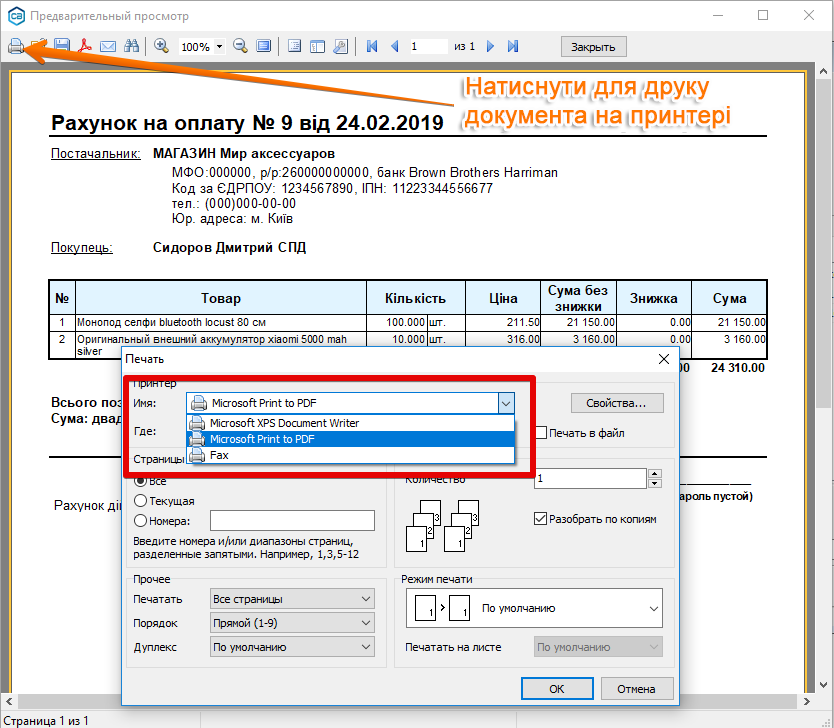Go to last page arrow
The height and width of the screenshot is (728, 834).
[x=513, y=46]
